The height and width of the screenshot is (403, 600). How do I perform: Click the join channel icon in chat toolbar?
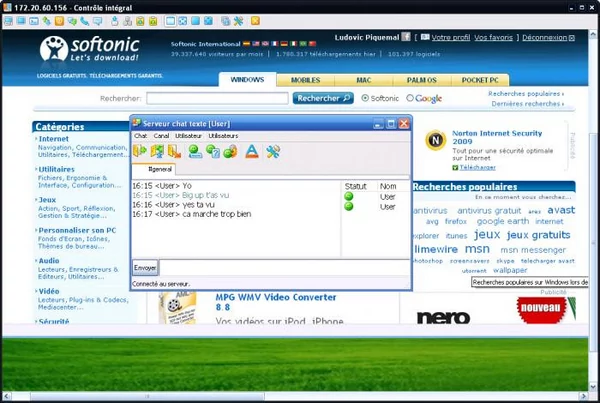click(x=157, y=151)
